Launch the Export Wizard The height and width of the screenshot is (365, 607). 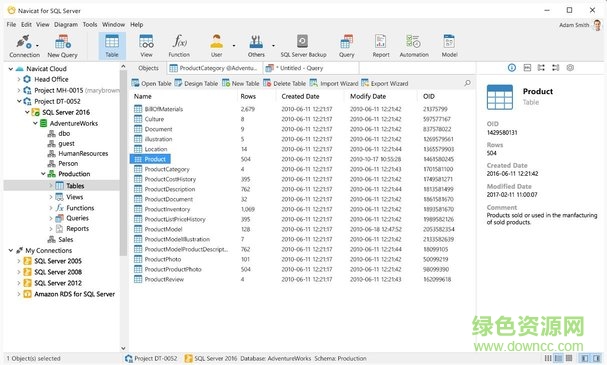[x=385, y=83]
